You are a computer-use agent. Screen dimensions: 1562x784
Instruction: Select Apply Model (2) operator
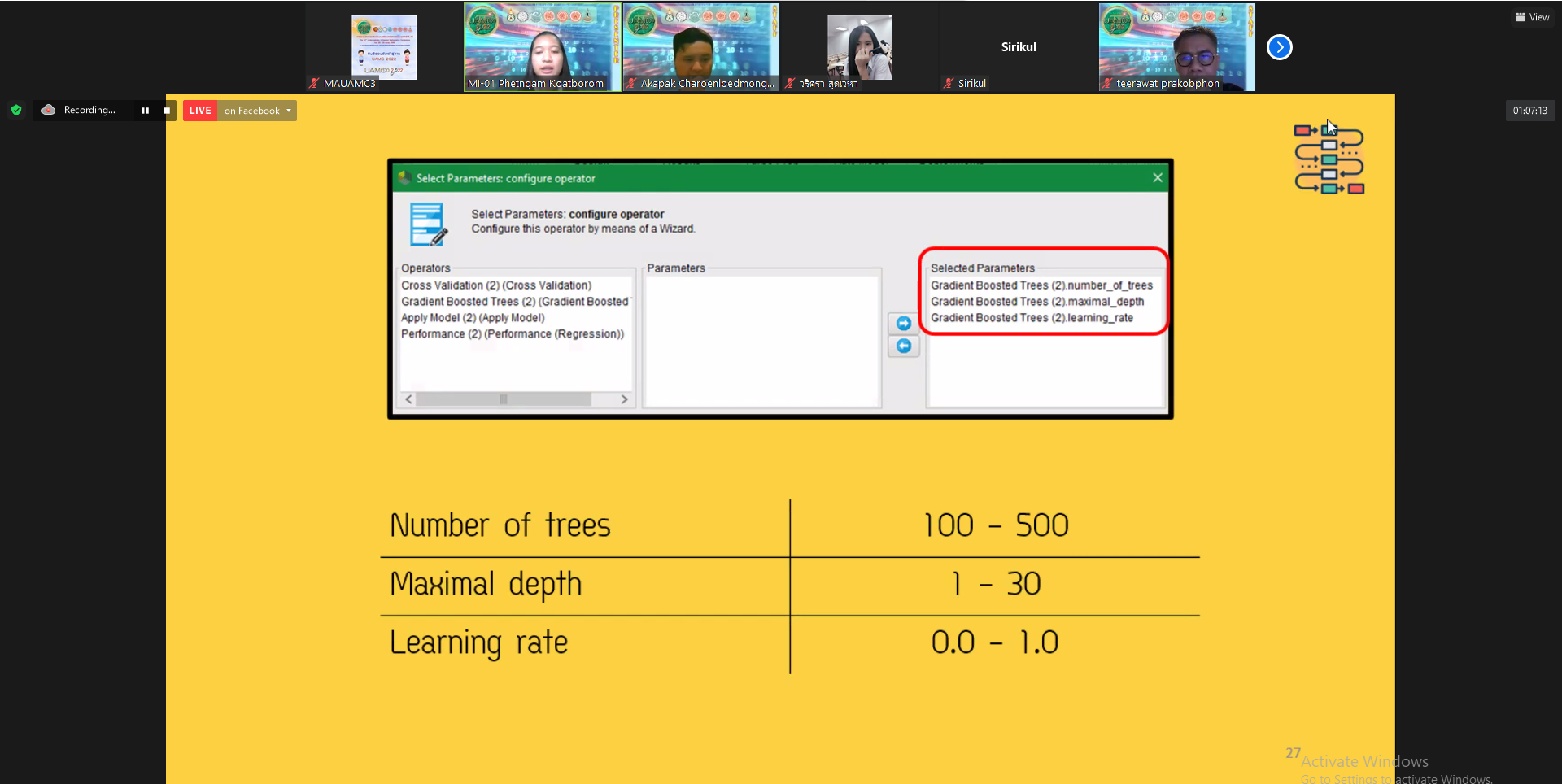click(473, 318)
